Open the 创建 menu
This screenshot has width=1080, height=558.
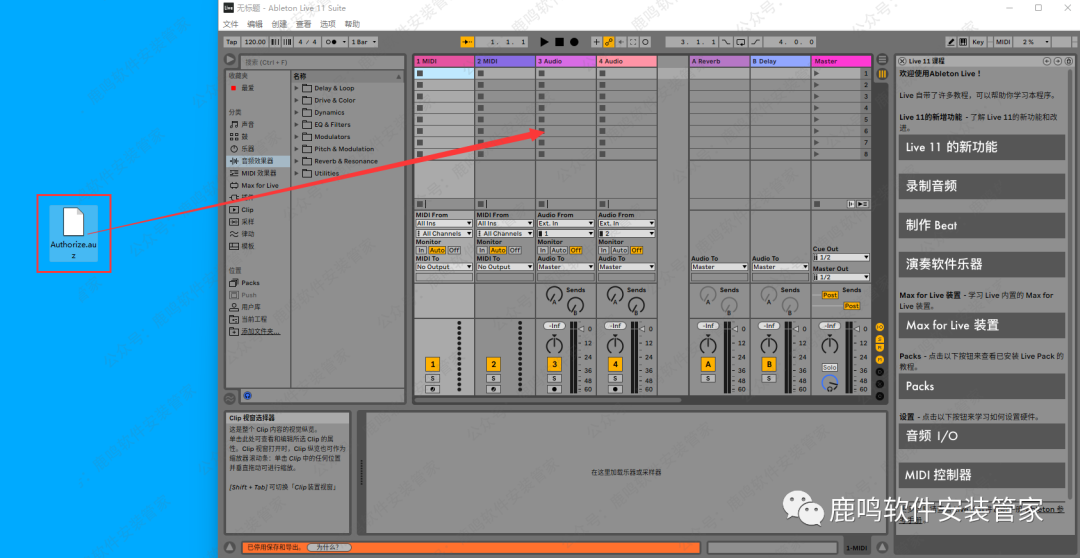(279, 24)
